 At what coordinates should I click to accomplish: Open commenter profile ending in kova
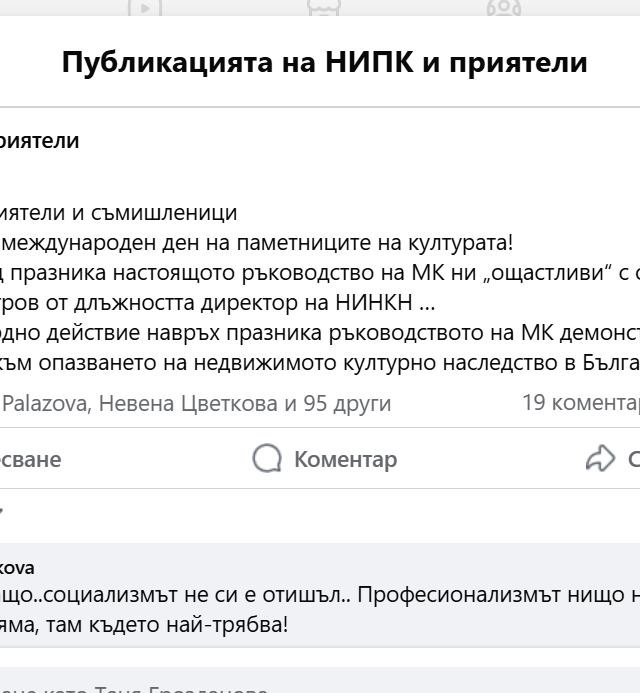click(17, 567)
